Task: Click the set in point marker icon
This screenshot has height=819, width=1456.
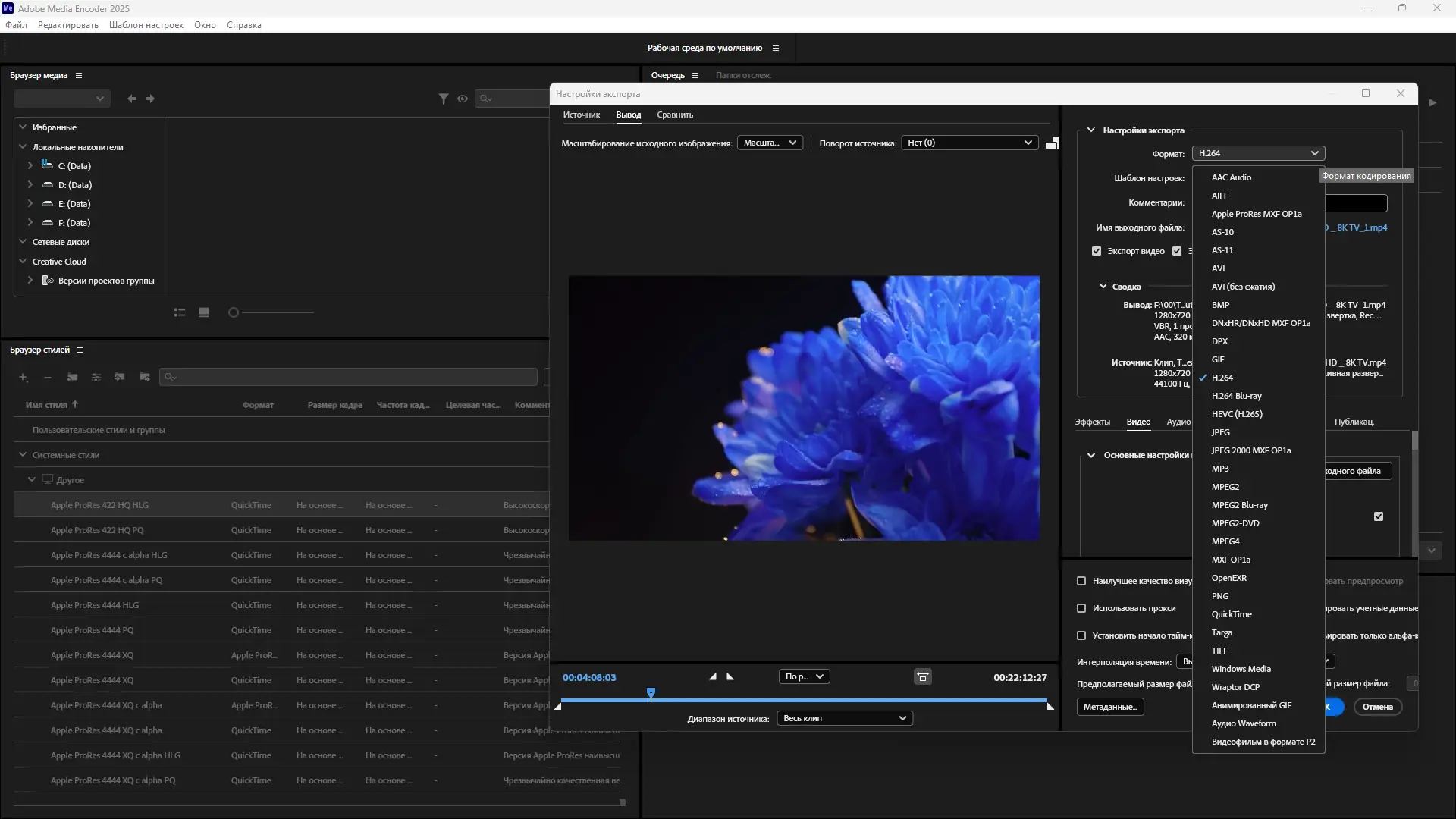Action: 712,676
